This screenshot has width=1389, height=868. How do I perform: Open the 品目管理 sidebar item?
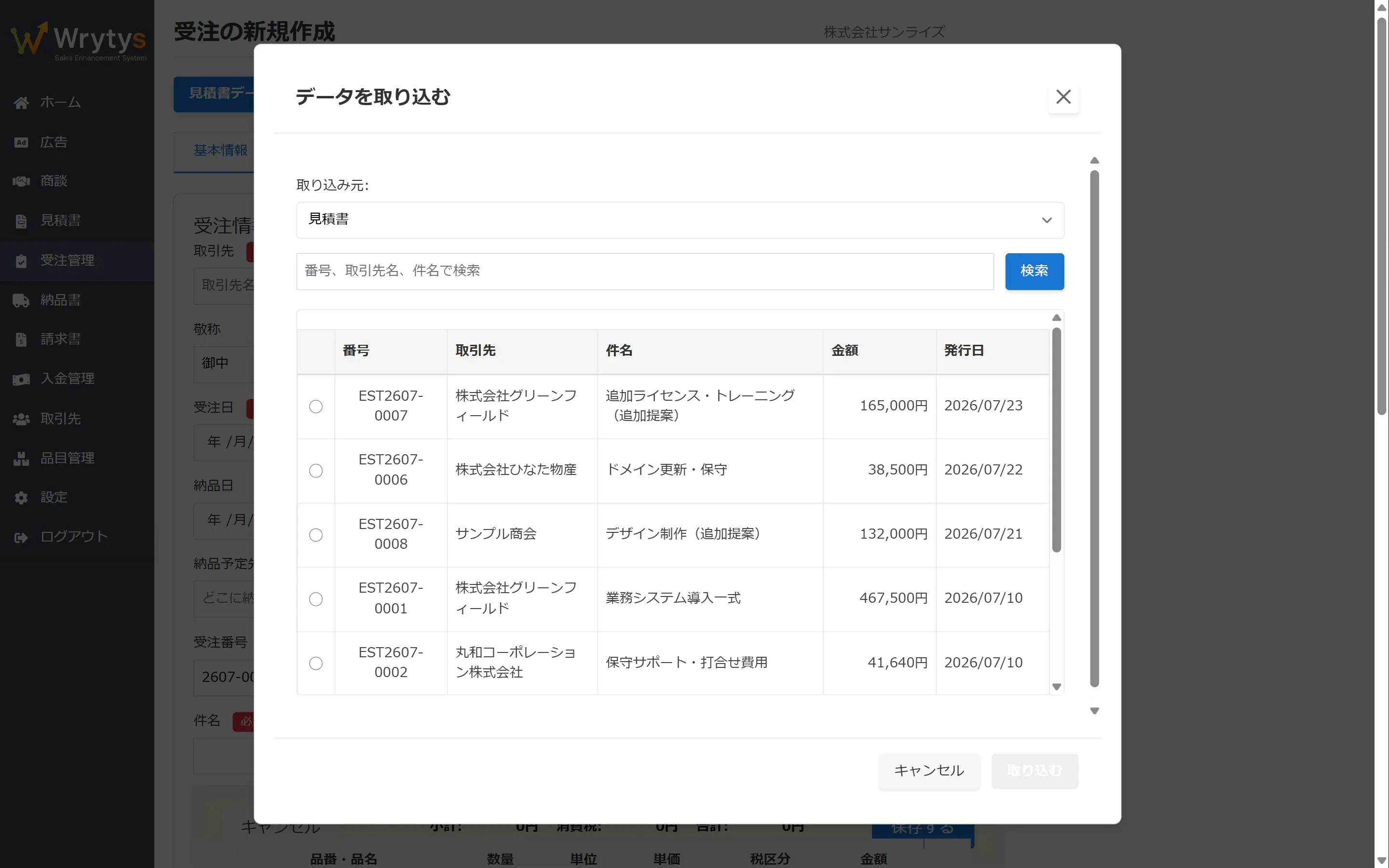point(77,459)
